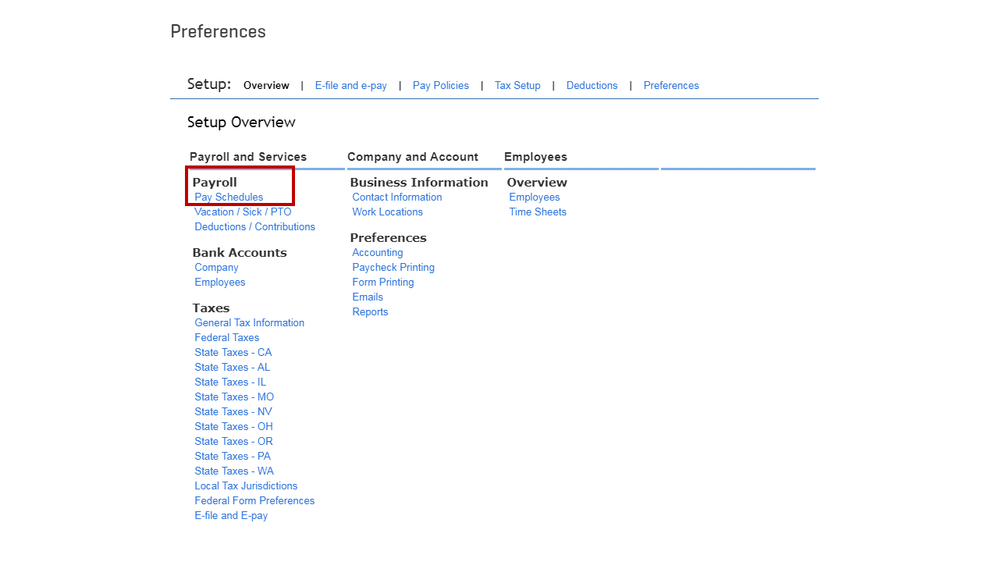Screen dimensions: 999x562
Task: Open the Deductions setup tab
Action: (x=592, y=86)
